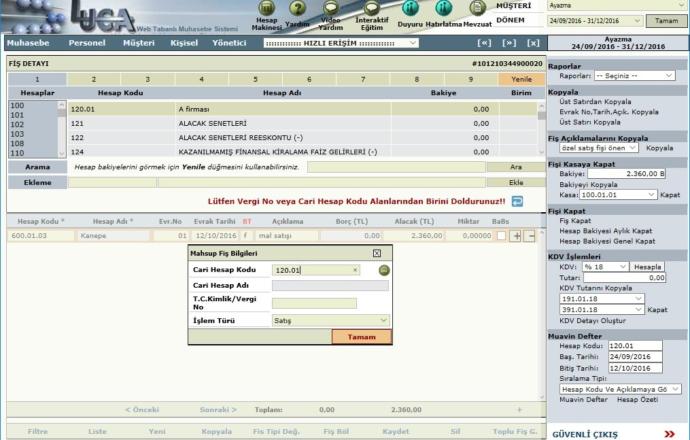Image resolution: width=690 pixels, height=440 pixels.
Task: Open the Müşteri Ayazma dropdown at top
Action: (x=618, y=5)
